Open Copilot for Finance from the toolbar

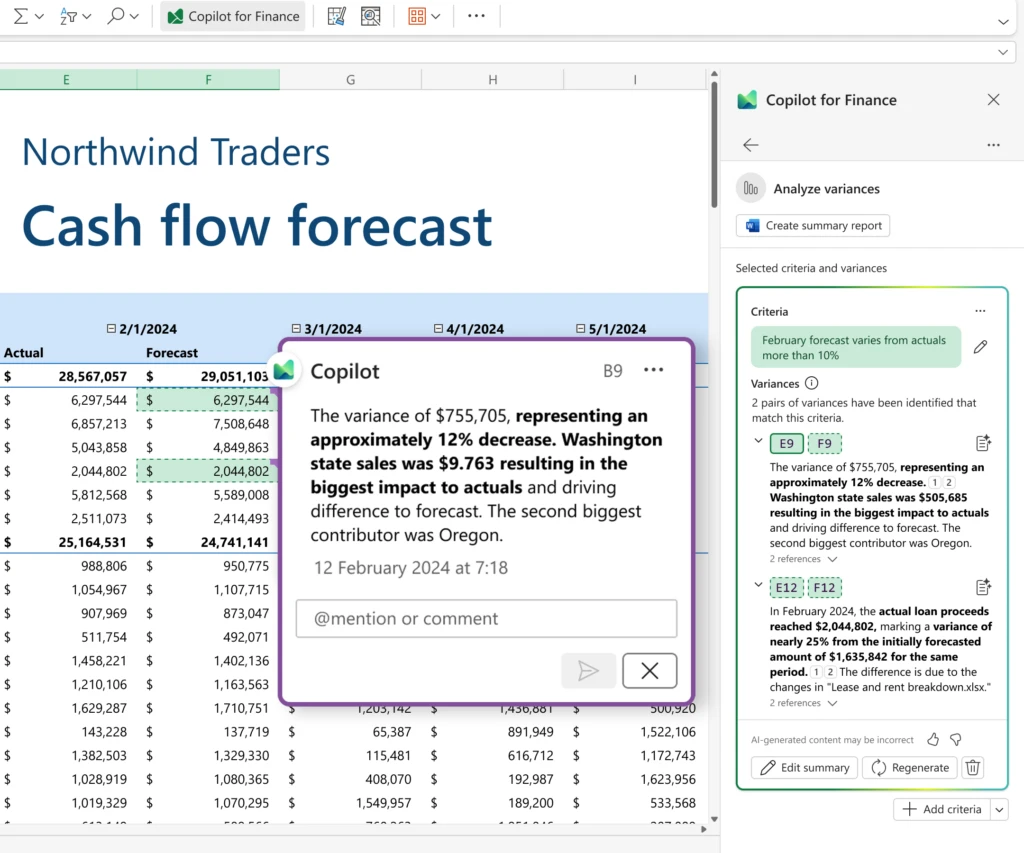click(x=232, y=16)
